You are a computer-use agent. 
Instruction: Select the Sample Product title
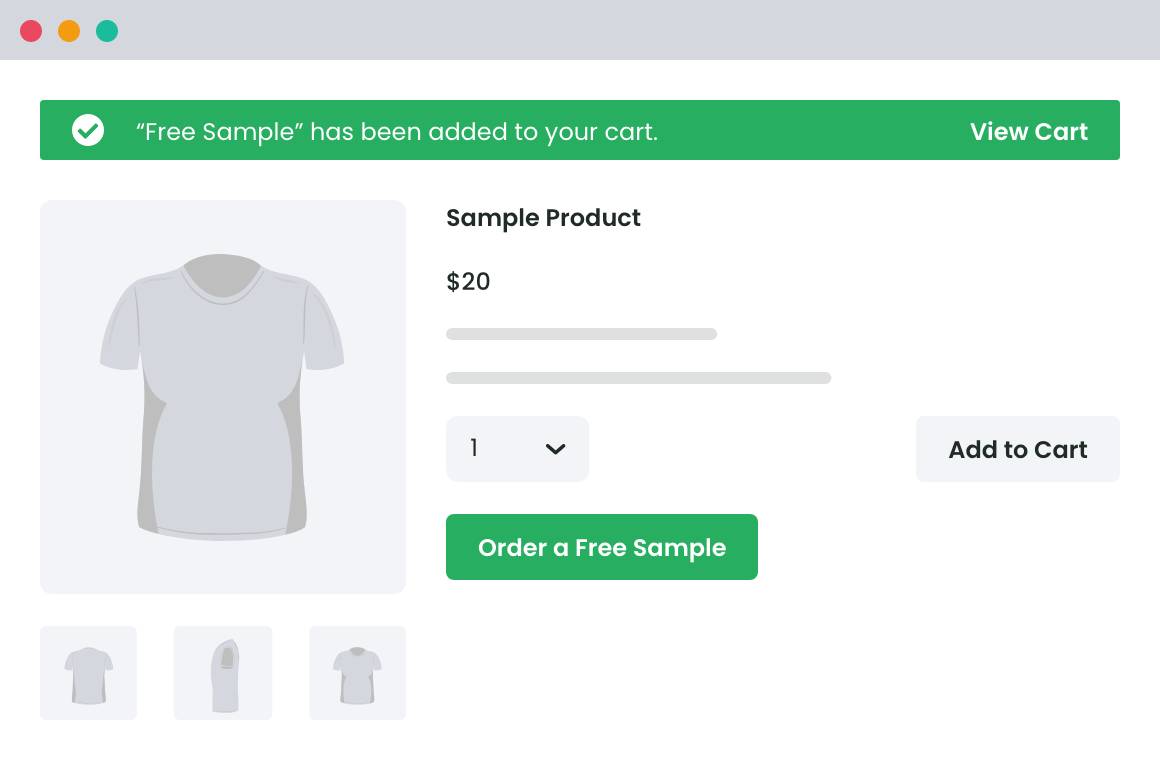click(x=543, y=218)
